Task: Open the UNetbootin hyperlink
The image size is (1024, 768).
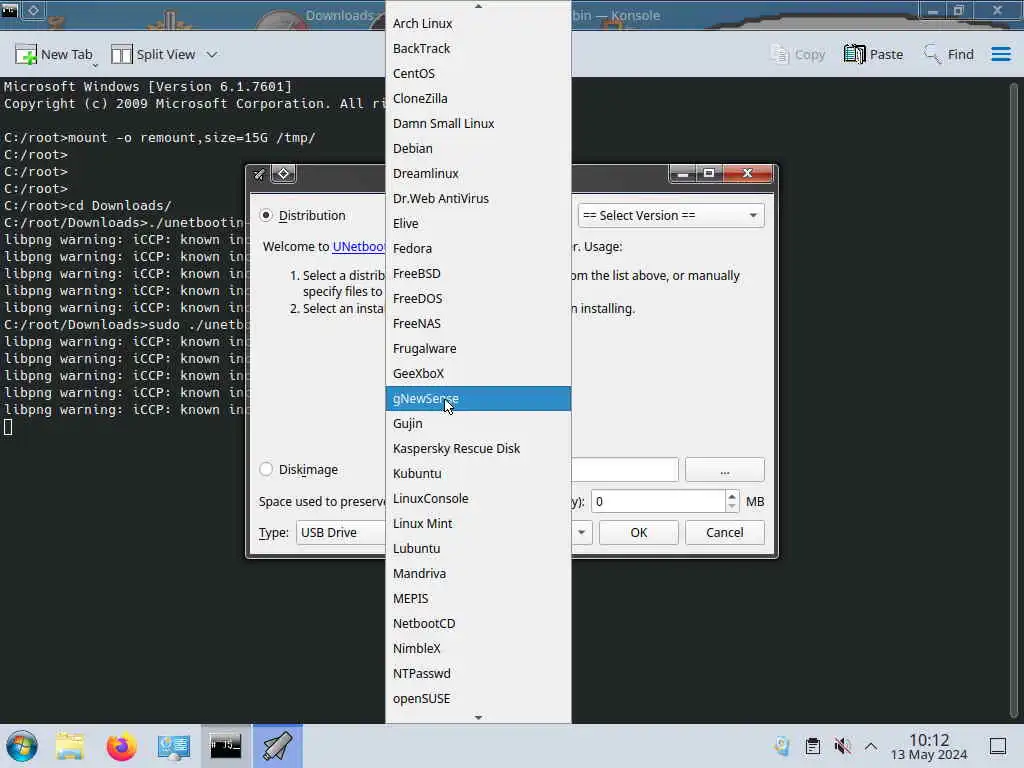Action: (x=359, y=246)
